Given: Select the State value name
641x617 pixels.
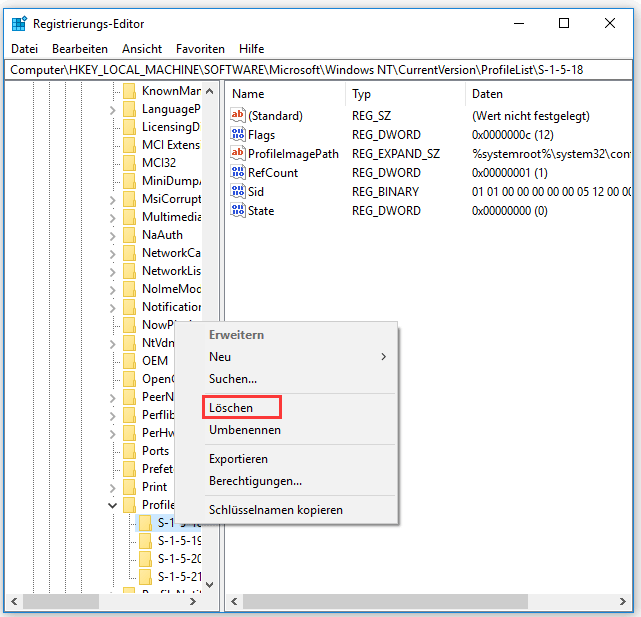Looking at the screenshot, I should [x=261, y=211].
